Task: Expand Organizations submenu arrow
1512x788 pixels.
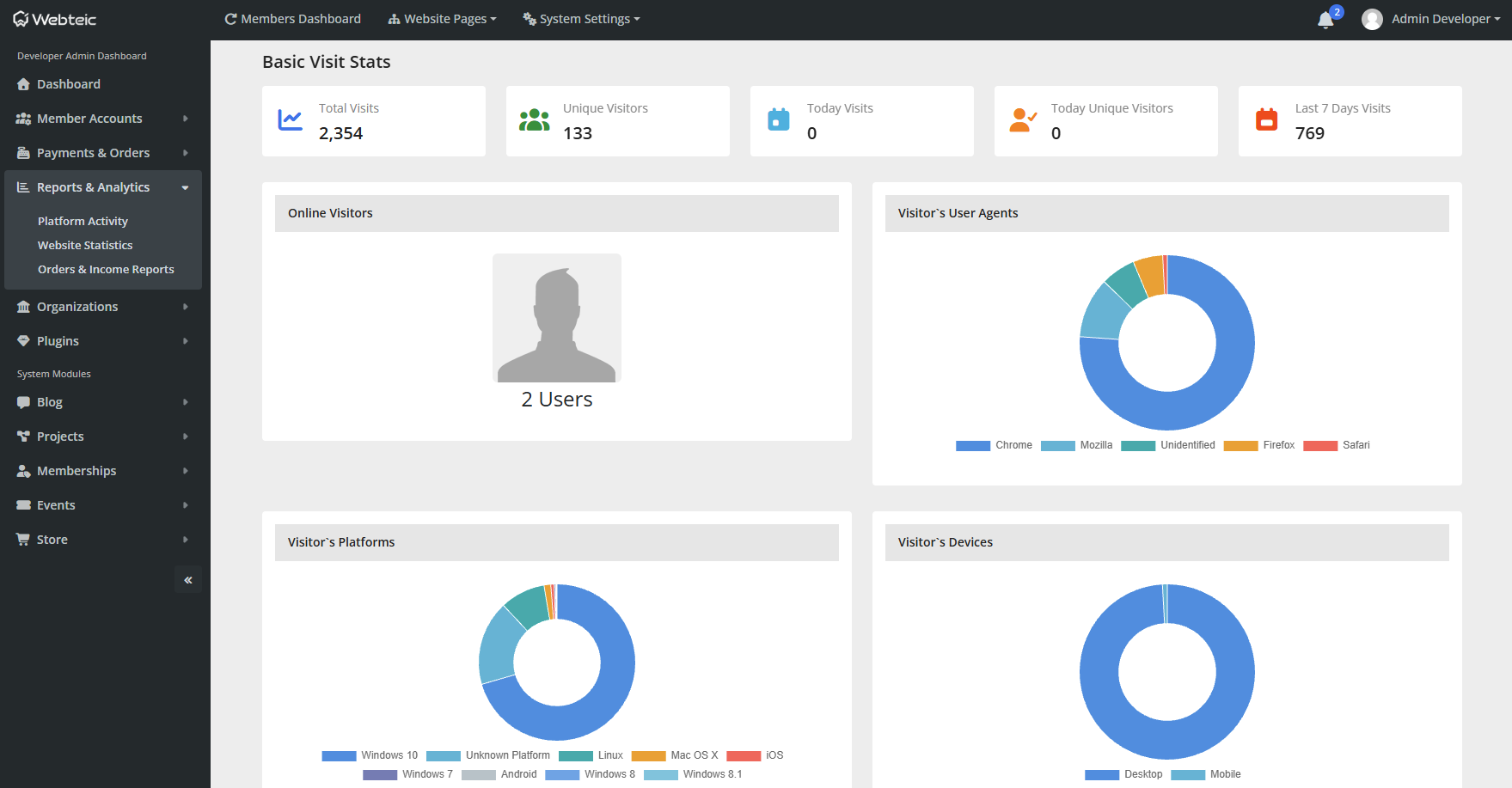Action: 185,307
